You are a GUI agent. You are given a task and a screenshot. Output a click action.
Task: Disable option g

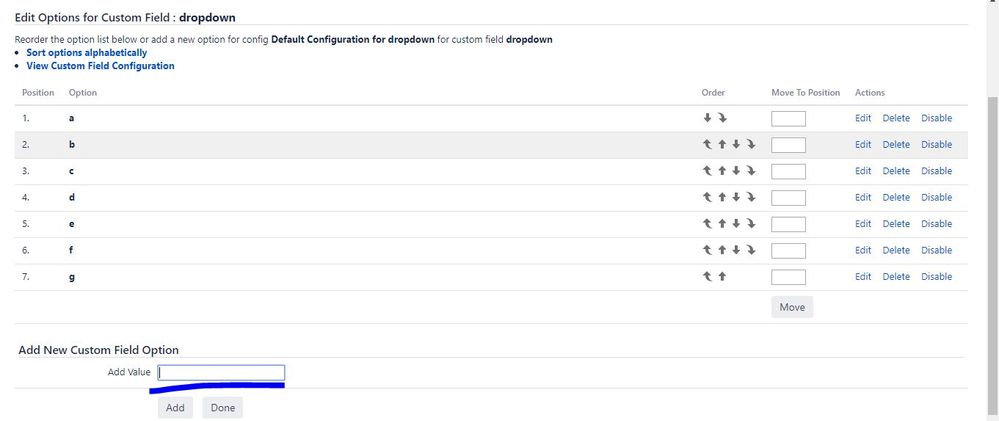click(x=937, y=276)
